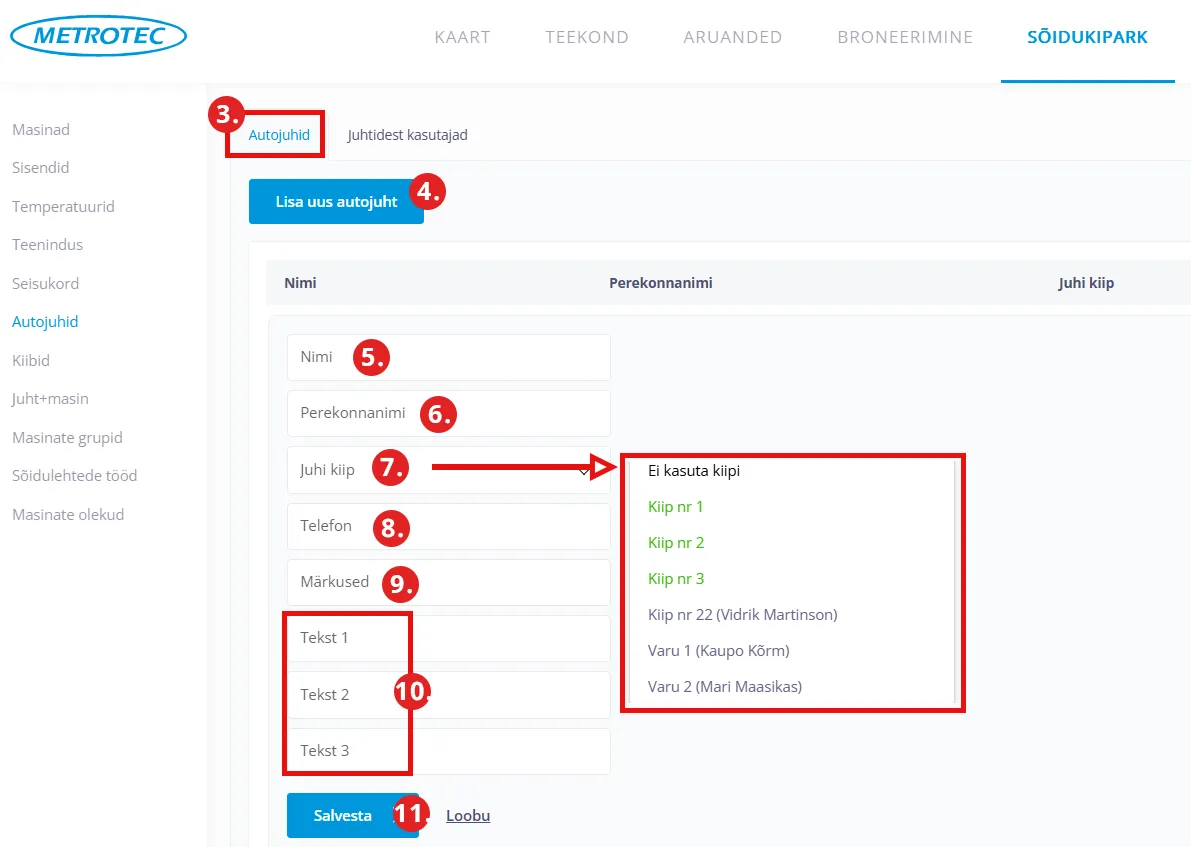Click the Salvesta button
This screenshot has width=1191, height=847.
pyautogui.click(x=343, y=815)
